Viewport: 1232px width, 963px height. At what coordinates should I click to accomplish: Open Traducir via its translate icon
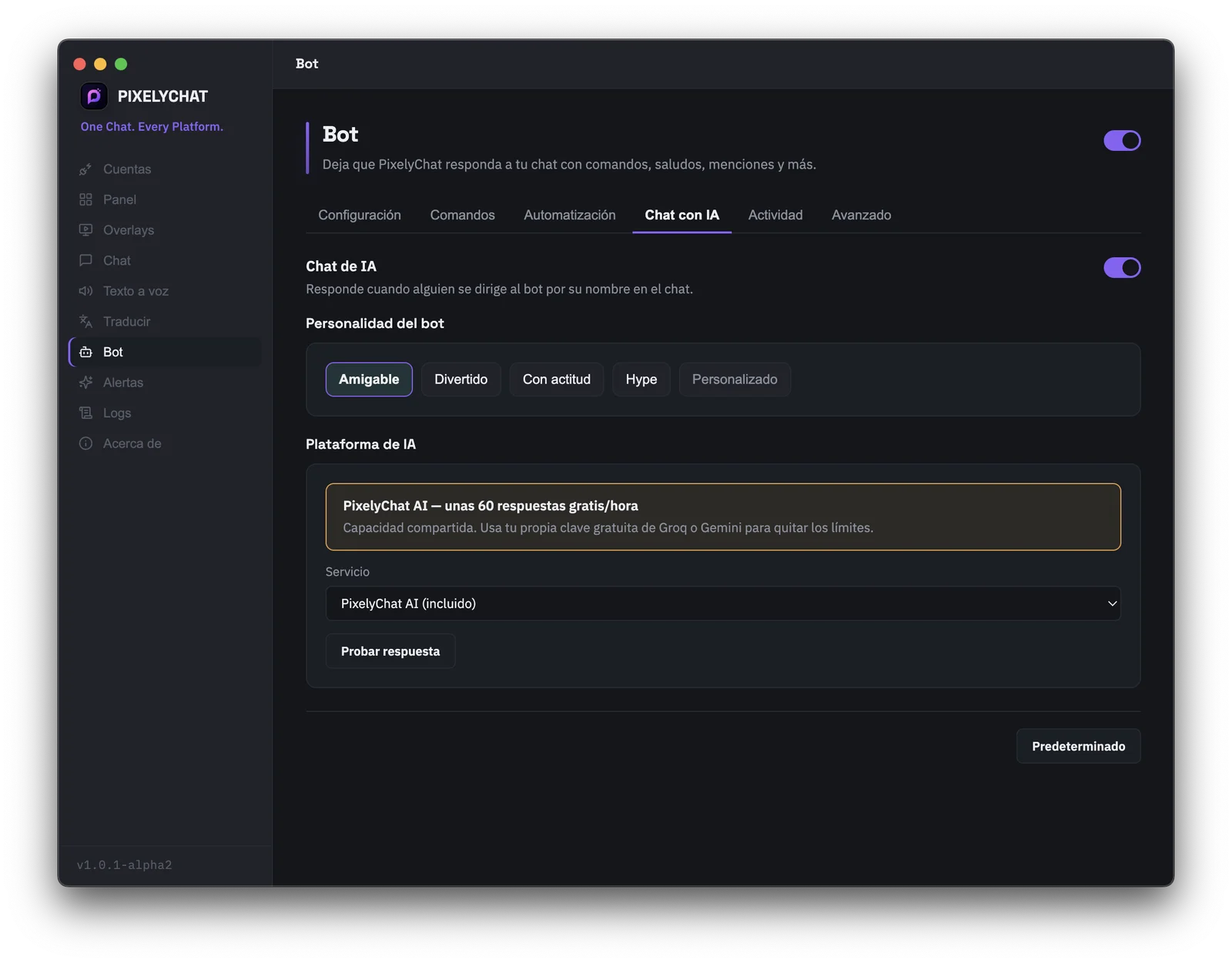coord(85,322)
